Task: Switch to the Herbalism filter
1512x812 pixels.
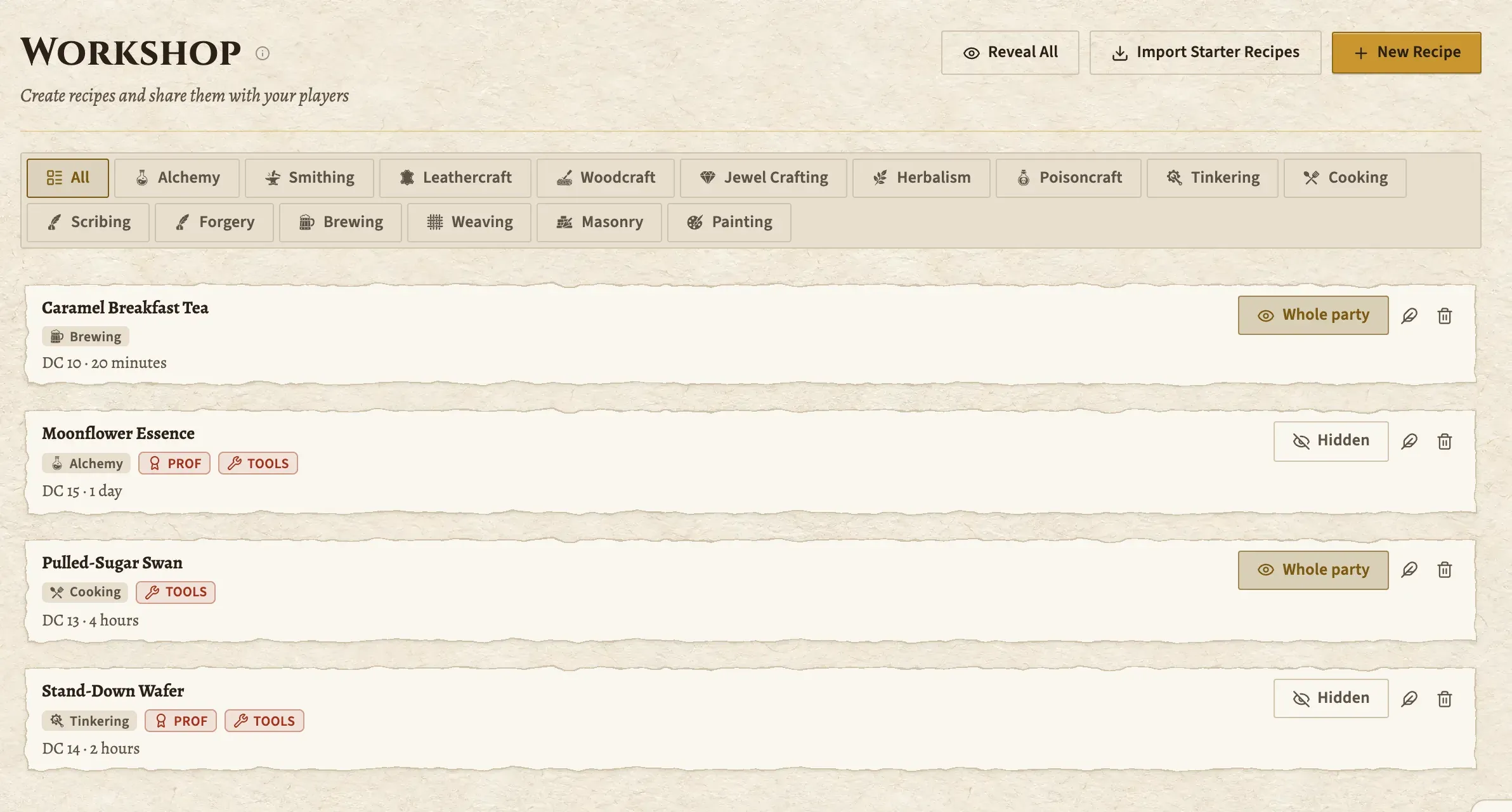Action: 922,178
